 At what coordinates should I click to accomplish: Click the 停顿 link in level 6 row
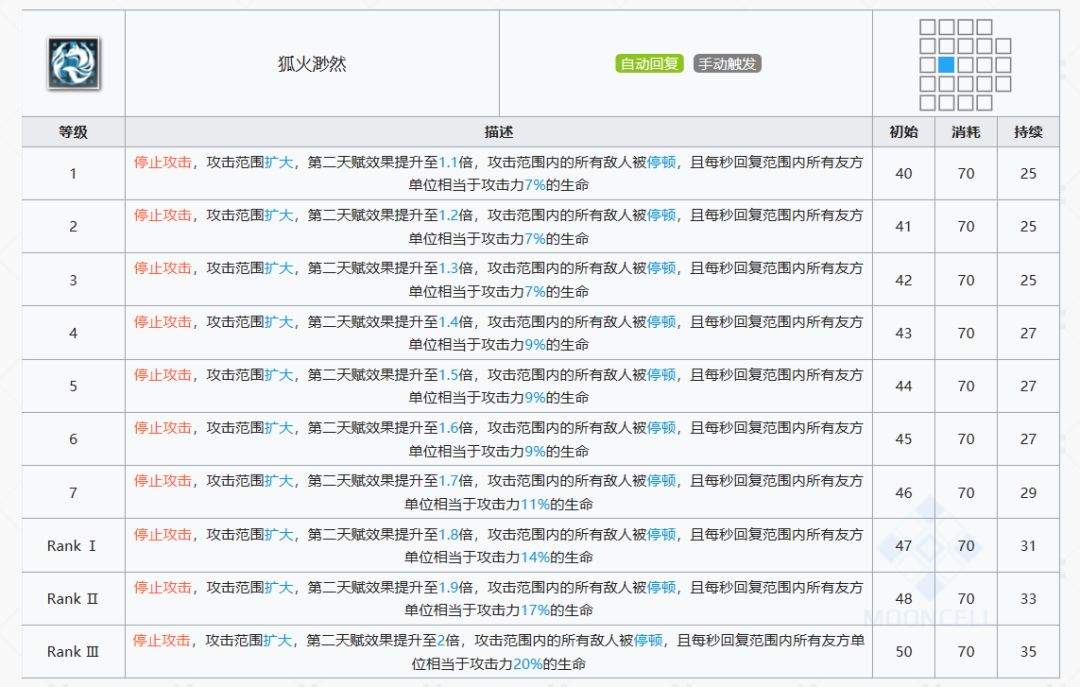(661, 428)
